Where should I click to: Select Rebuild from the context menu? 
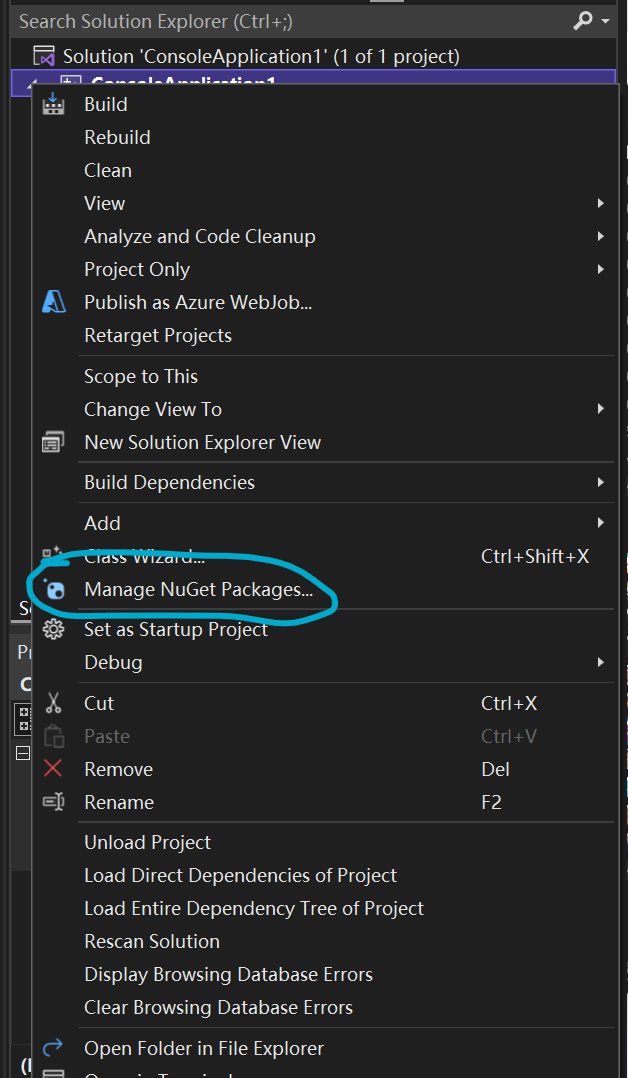pyautogui.click(x=117, y=137)
